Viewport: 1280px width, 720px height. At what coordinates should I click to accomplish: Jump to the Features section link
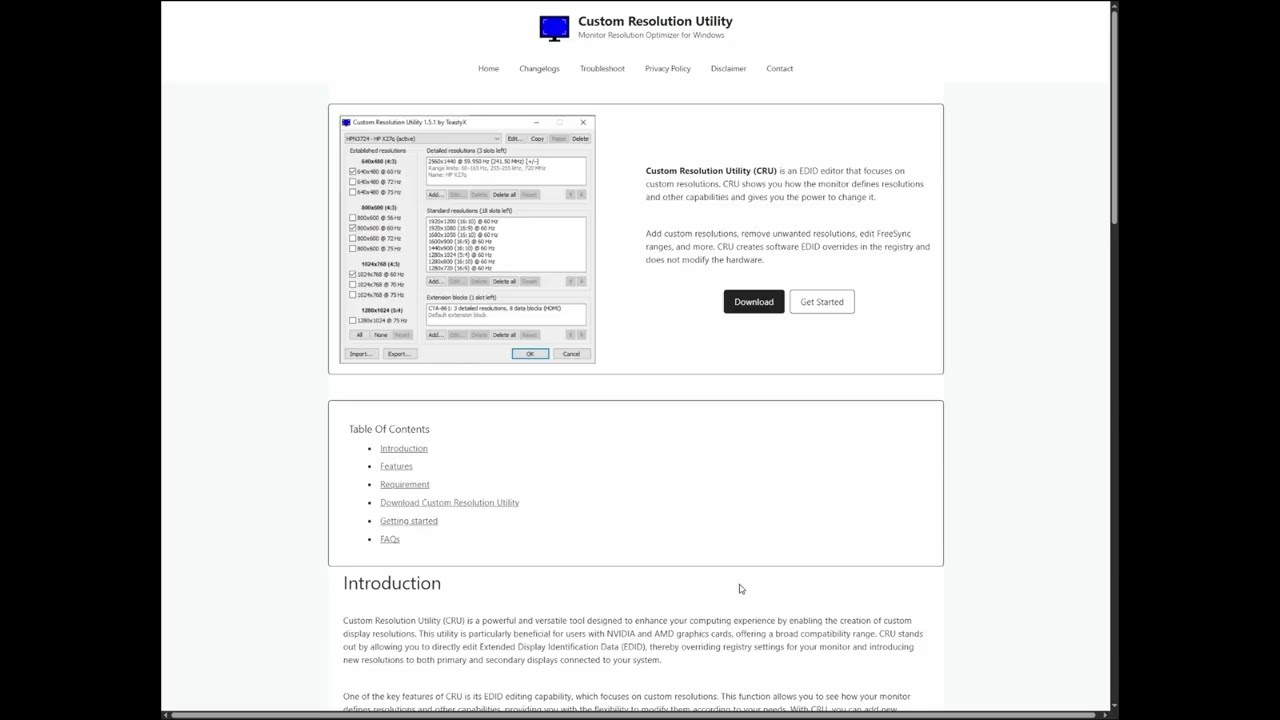pos(396,466)
